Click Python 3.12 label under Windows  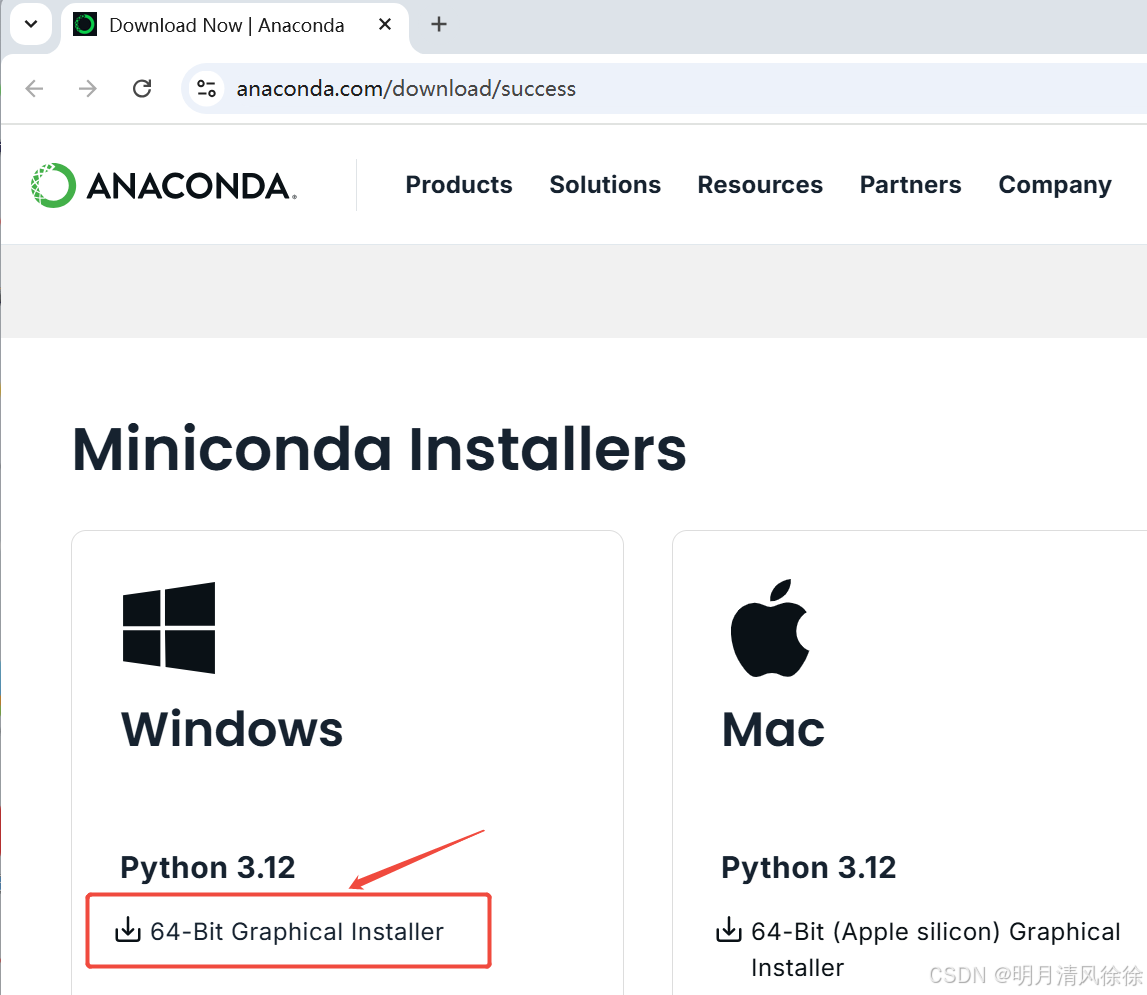(208, 868)
